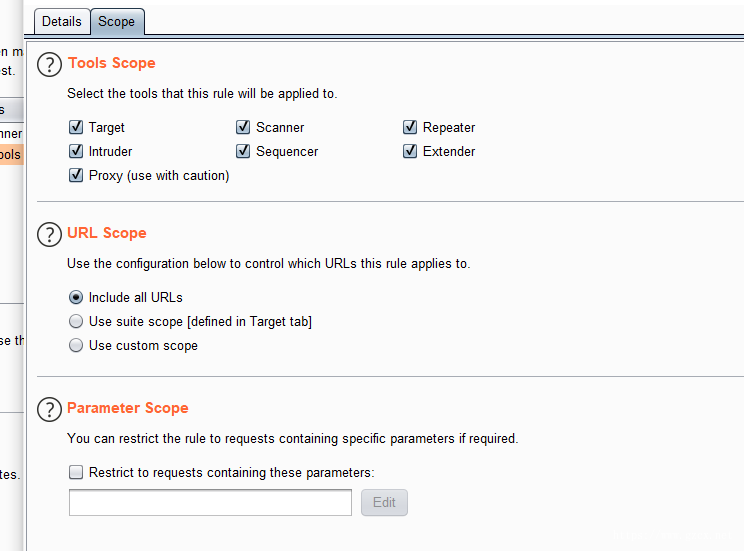
Task: Toggle the Intruder checkbox
Action: point(76,151)
